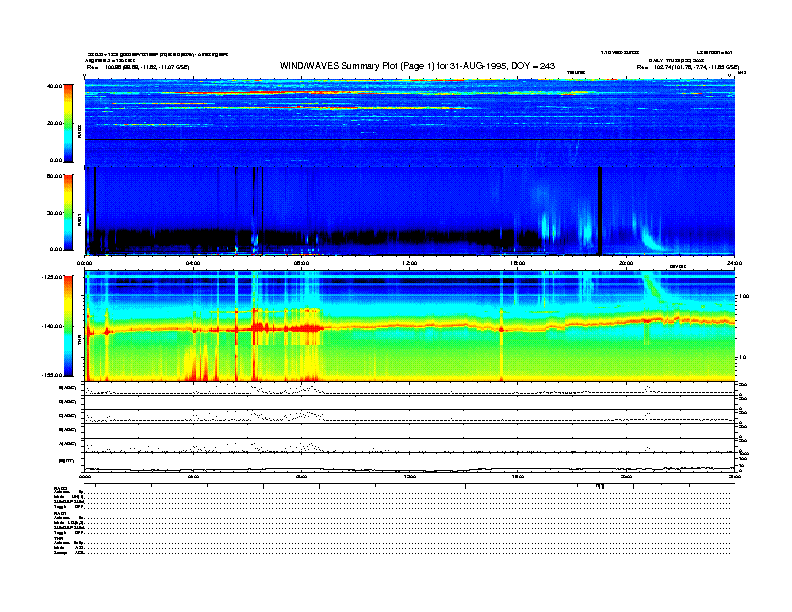The width and height of the screenshot is (792, 612).
Task: Click the -155.00 label on TNR scale
Action: tap(52, 375)
